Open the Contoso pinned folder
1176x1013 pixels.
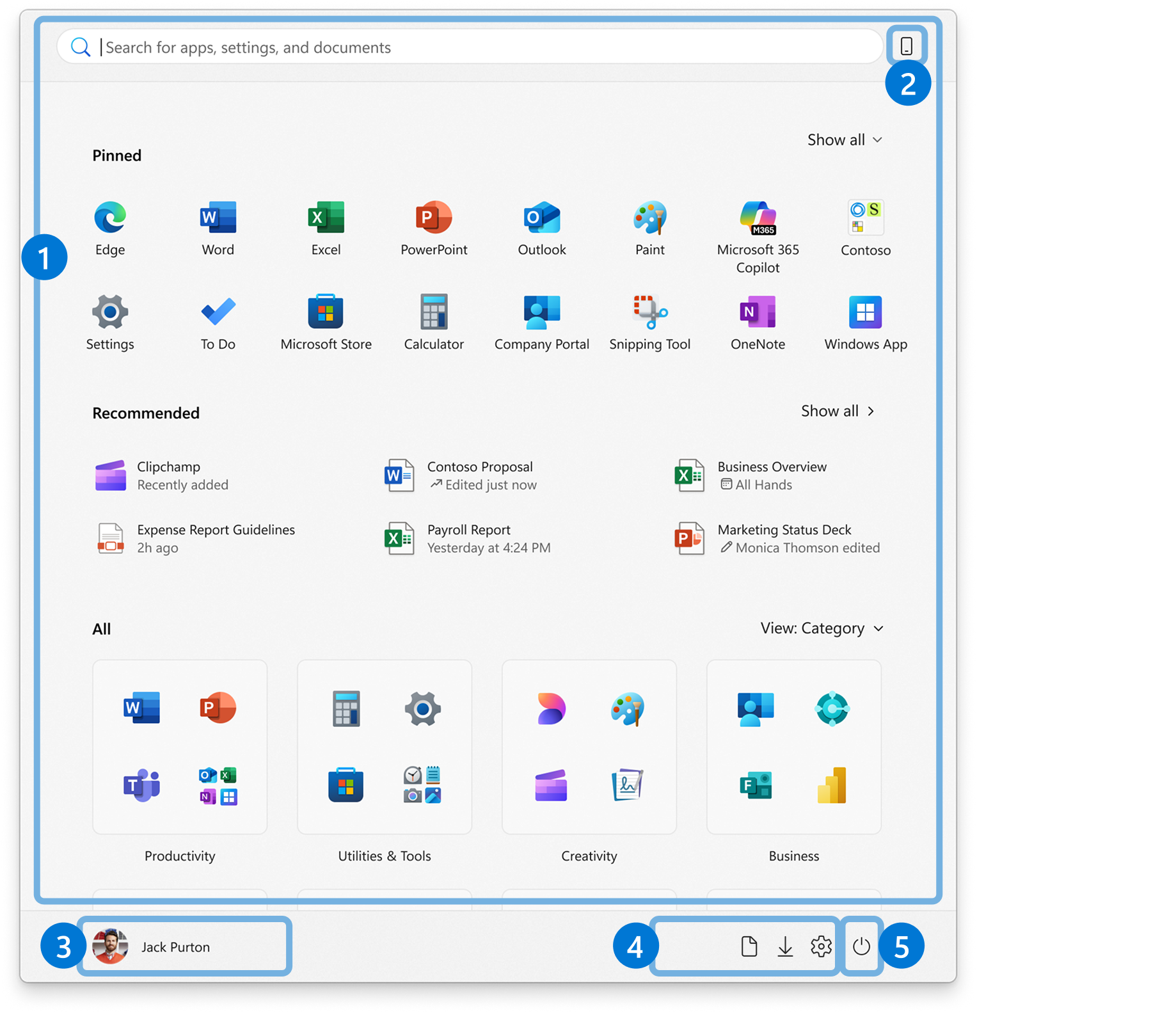(x=866, y=228)
